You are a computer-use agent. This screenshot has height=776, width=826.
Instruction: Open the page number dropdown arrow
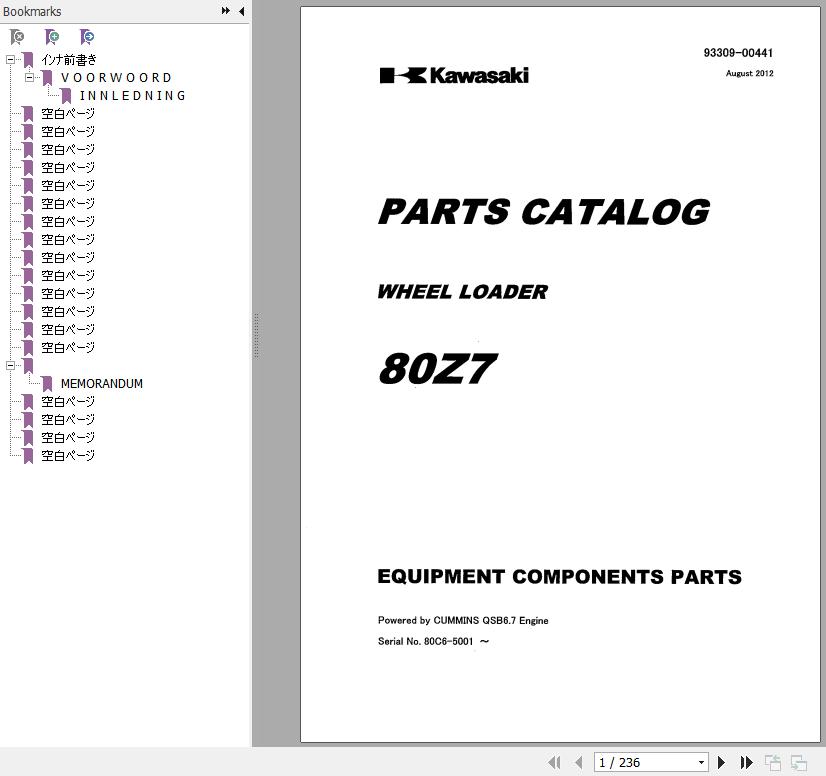pyautogui.click(x=701, y=762)
